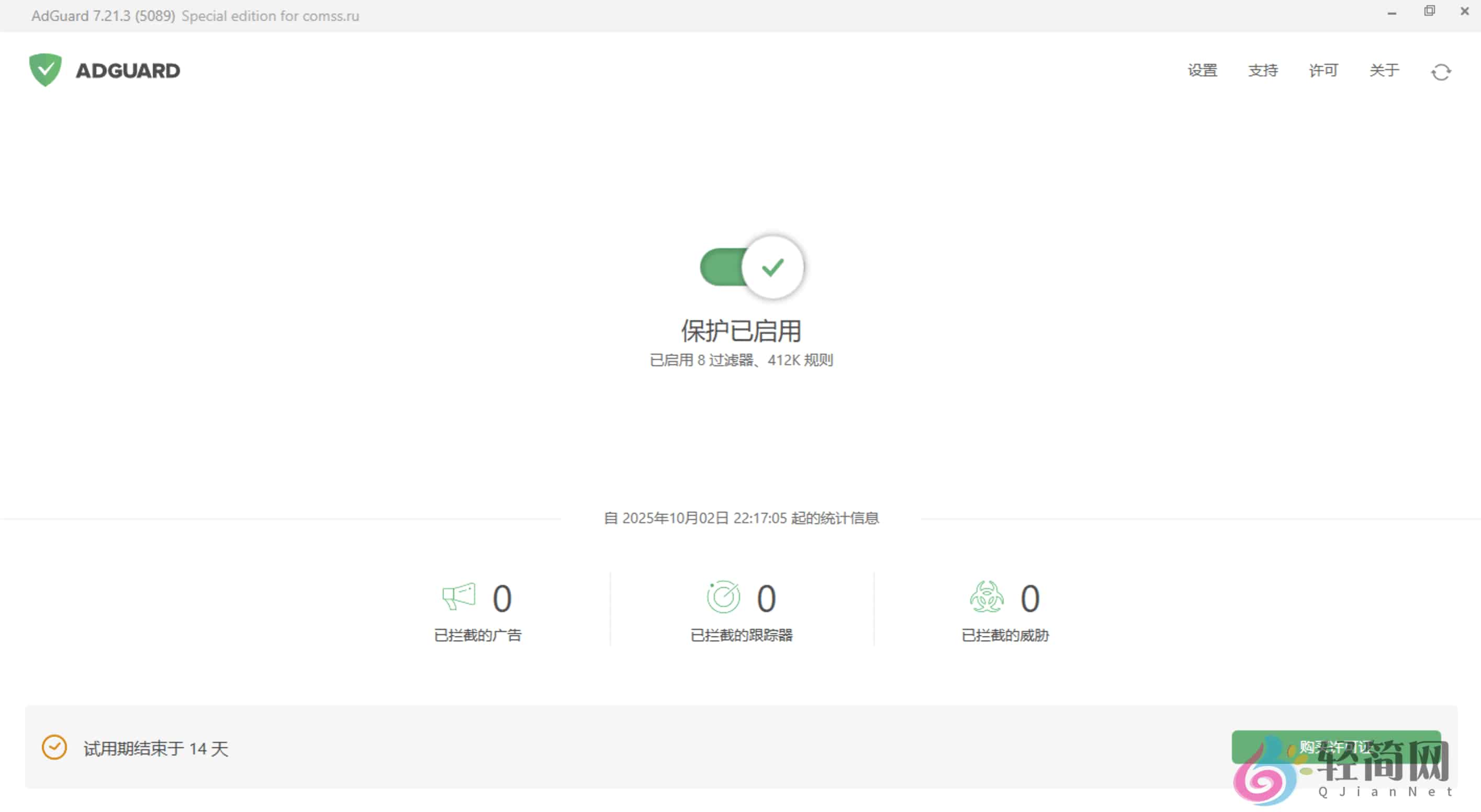Open the 设置 menu
The height and width of the screenshot is (812, 1481).
click(x=1203, y=71)
